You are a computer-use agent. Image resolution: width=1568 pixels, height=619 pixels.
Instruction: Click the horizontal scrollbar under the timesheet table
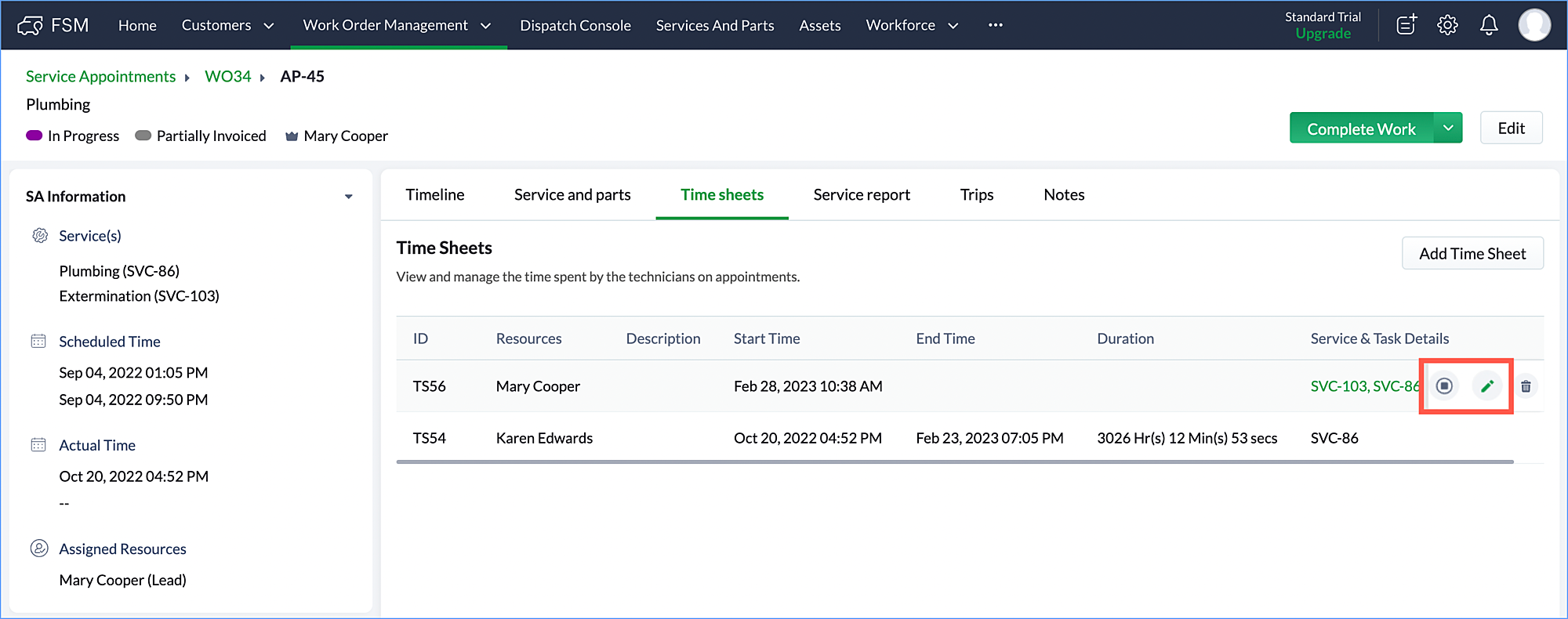click(955, 462)
